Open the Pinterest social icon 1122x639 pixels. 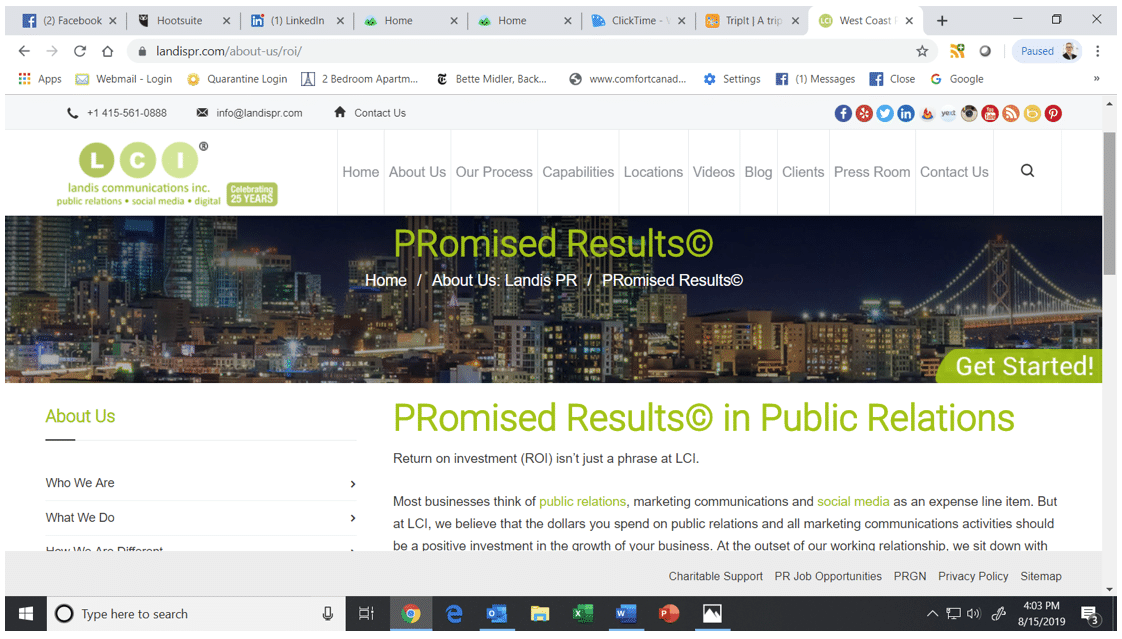click(1053, 114)
